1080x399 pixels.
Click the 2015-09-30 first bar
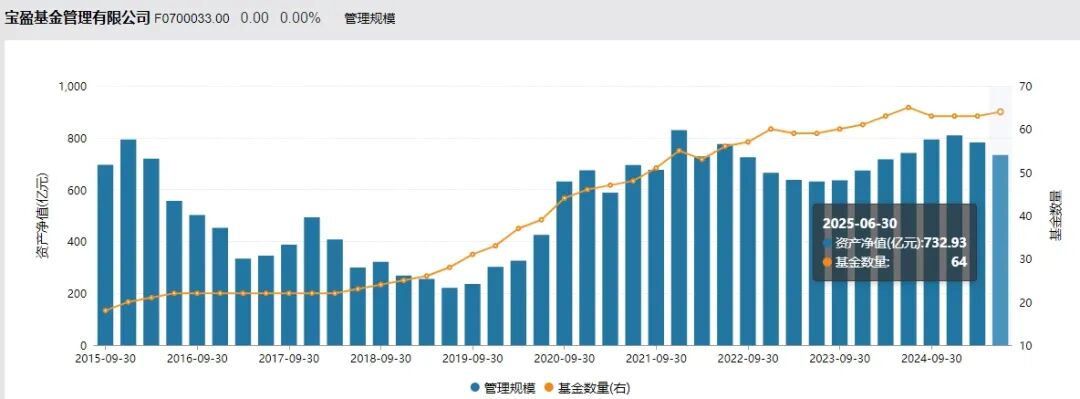(x=105, y=255)
